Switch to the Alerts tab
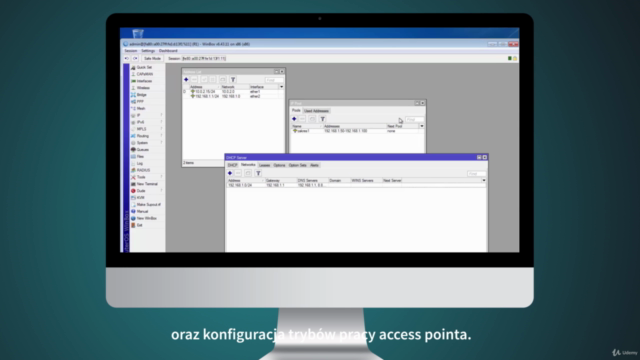 314,165
